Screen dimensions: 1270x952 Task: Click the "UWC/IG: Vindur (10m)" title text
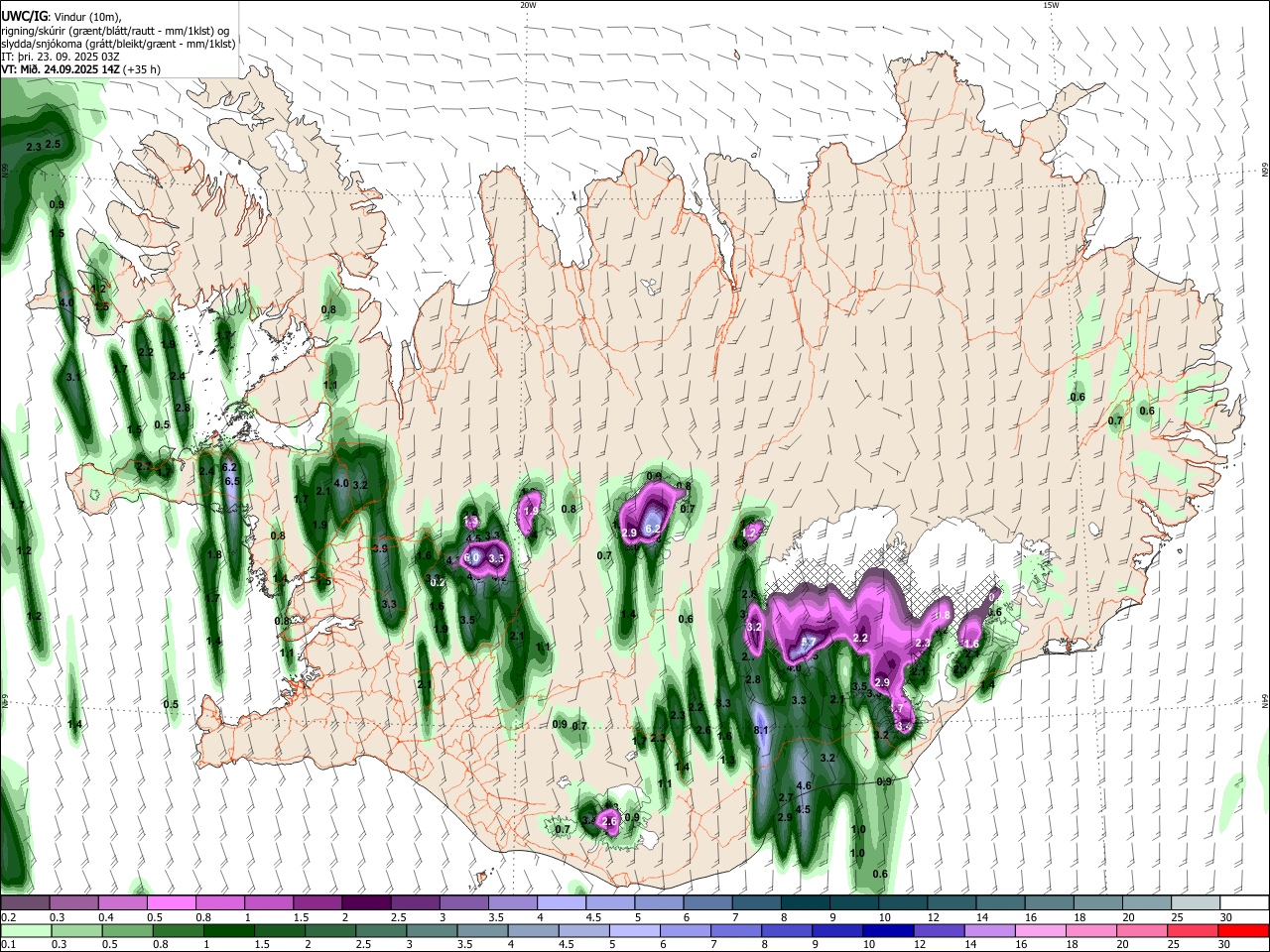61,17
